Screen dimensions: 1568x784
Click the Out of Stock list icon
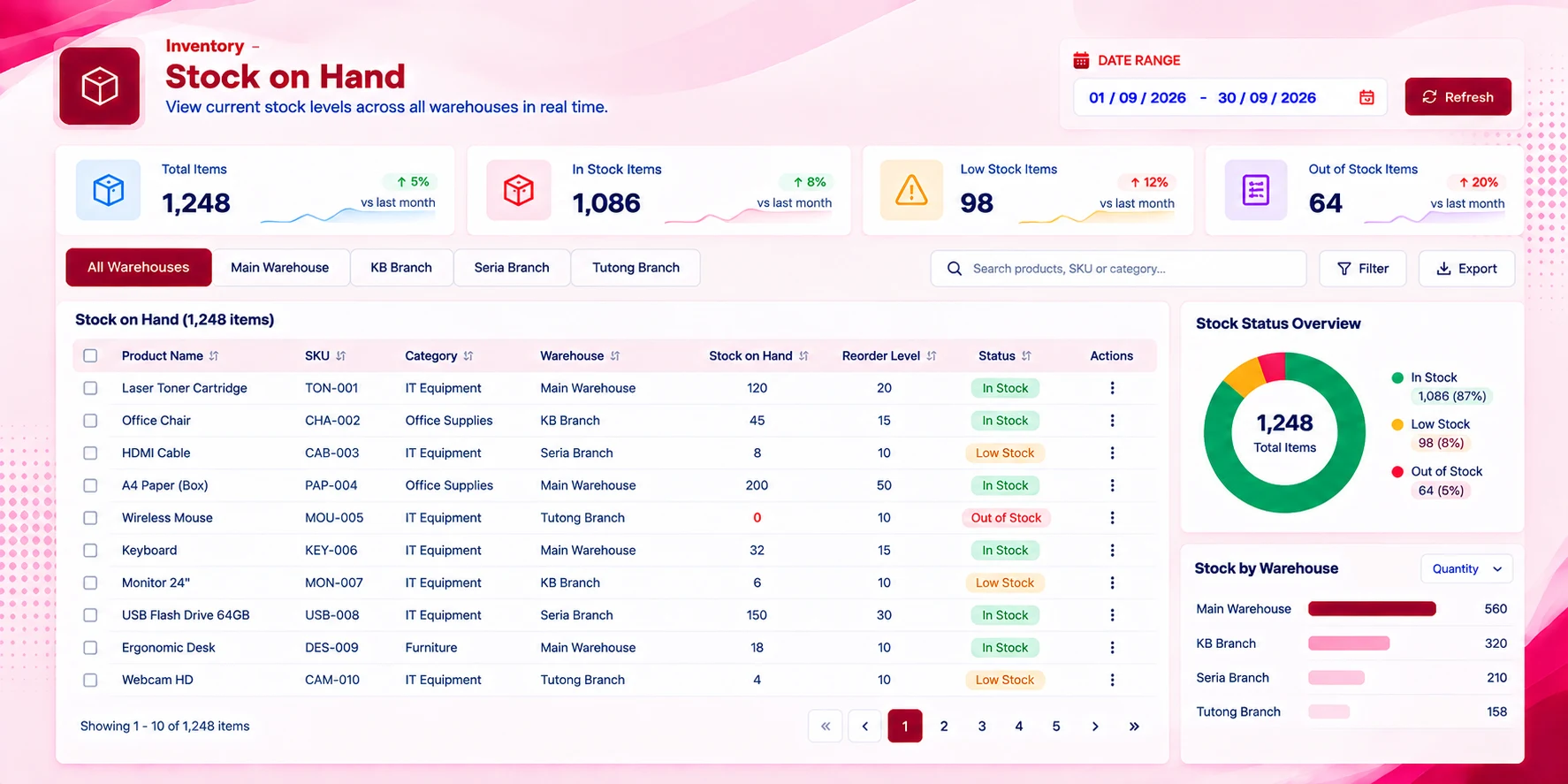point(1256,190)
